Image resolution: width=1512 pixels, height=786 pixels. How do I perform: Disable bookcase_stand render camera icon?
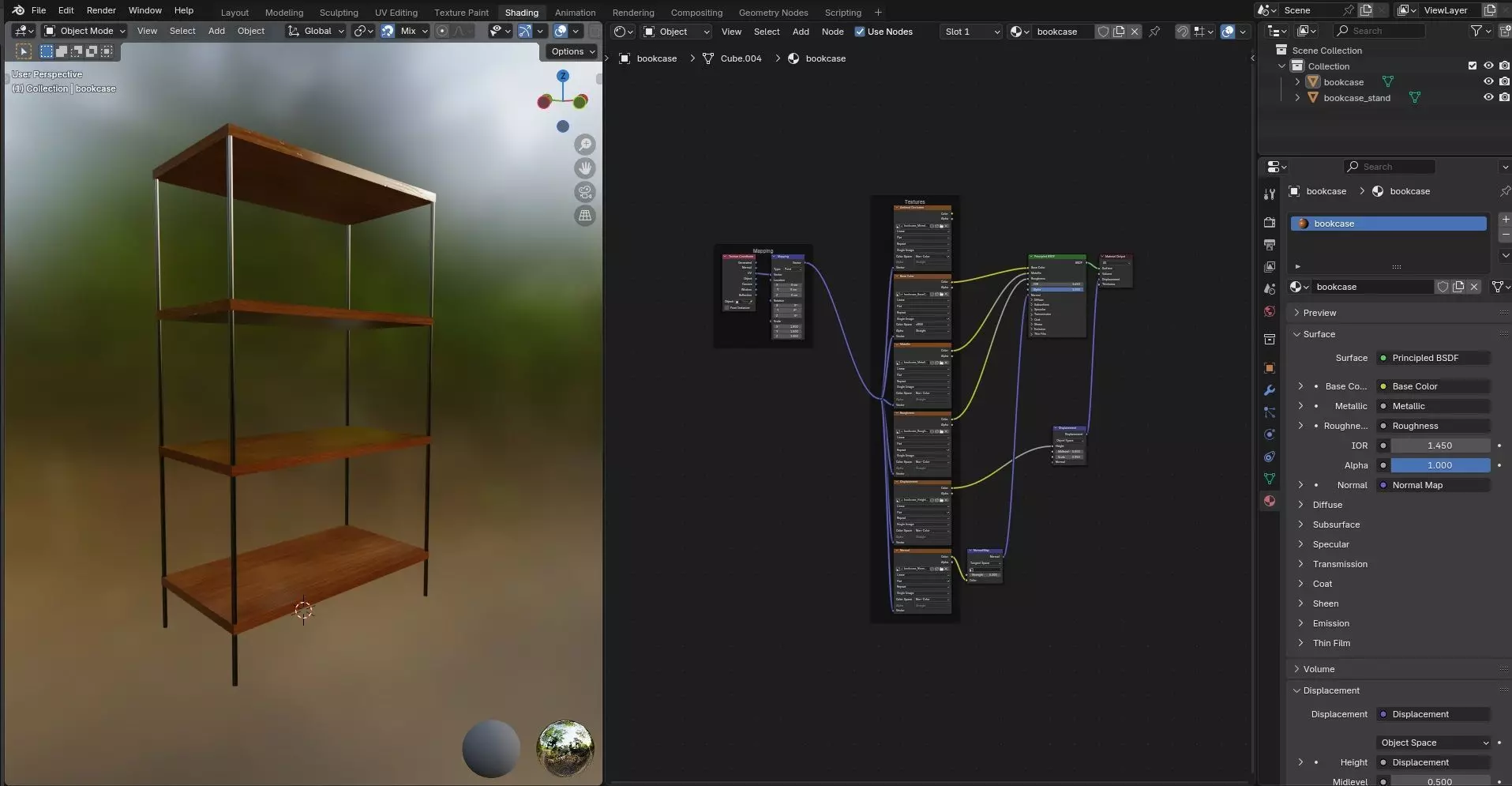(x=1504, y=98)
